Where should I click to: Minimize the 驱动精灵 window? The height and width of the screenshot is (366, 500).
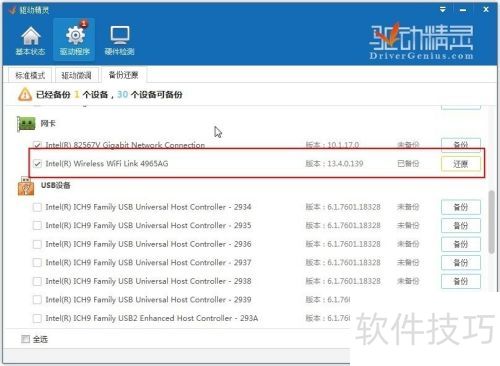463,10
